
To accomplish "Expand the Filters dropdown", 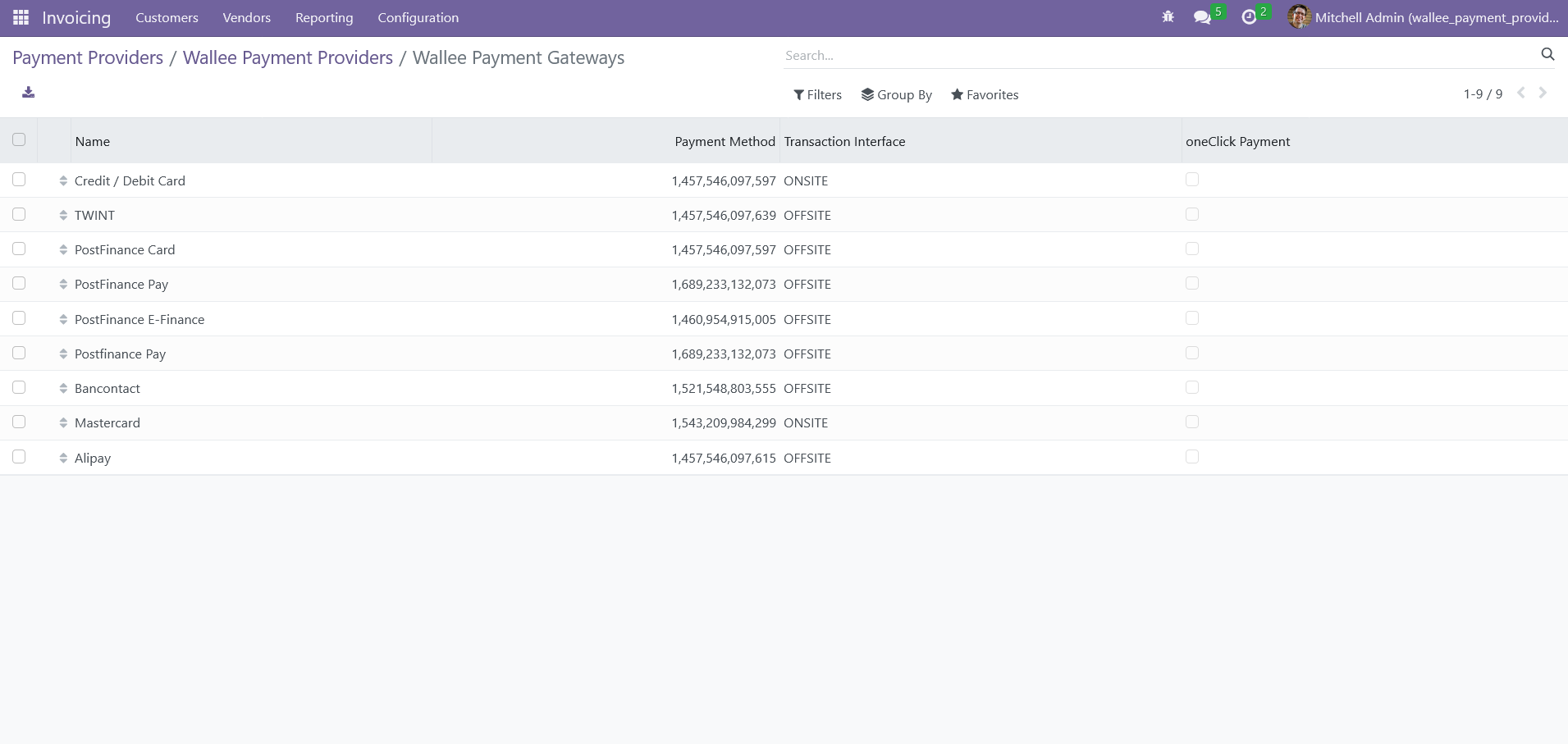I will pos(817,95).
